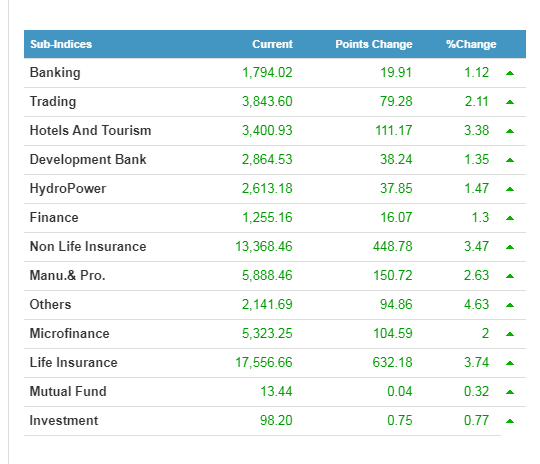Click the up arrow in the Trading row
Image resolution: width=540 pixels, height=464 pixels.
click(x=510, y=102)
